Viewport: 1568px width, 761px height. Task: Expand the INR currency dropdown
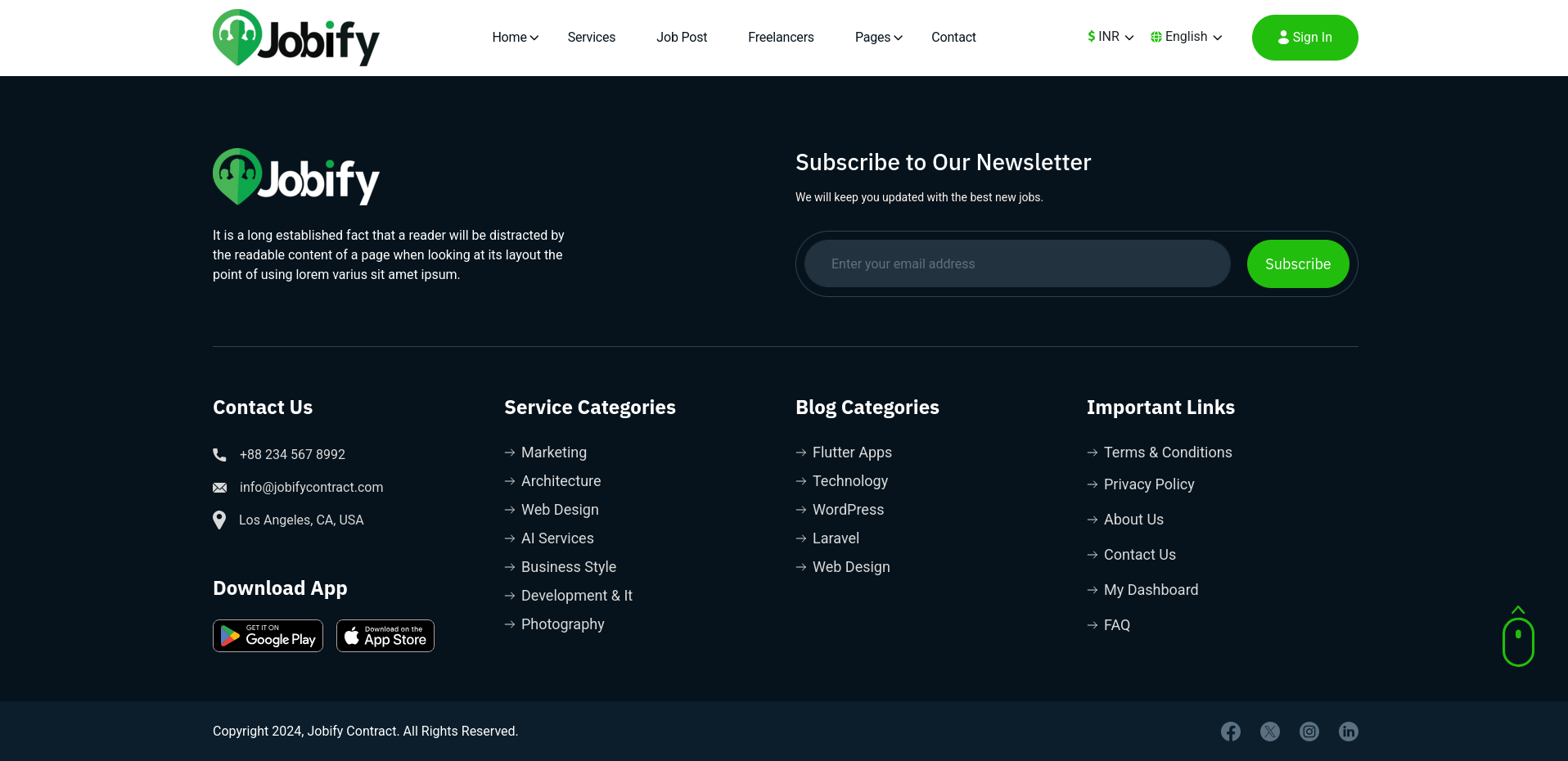point(1110,37)
